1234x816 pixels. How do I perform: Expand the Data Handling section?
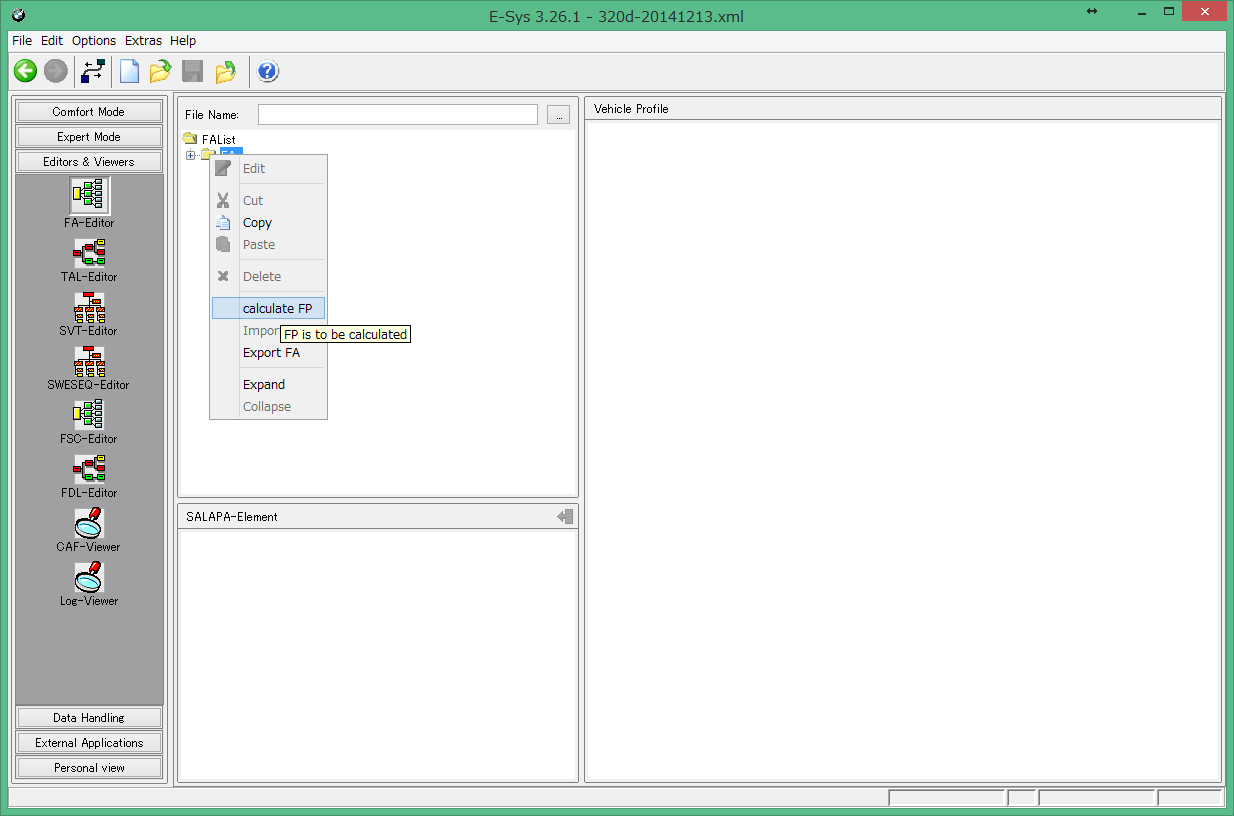click(89, 718)
